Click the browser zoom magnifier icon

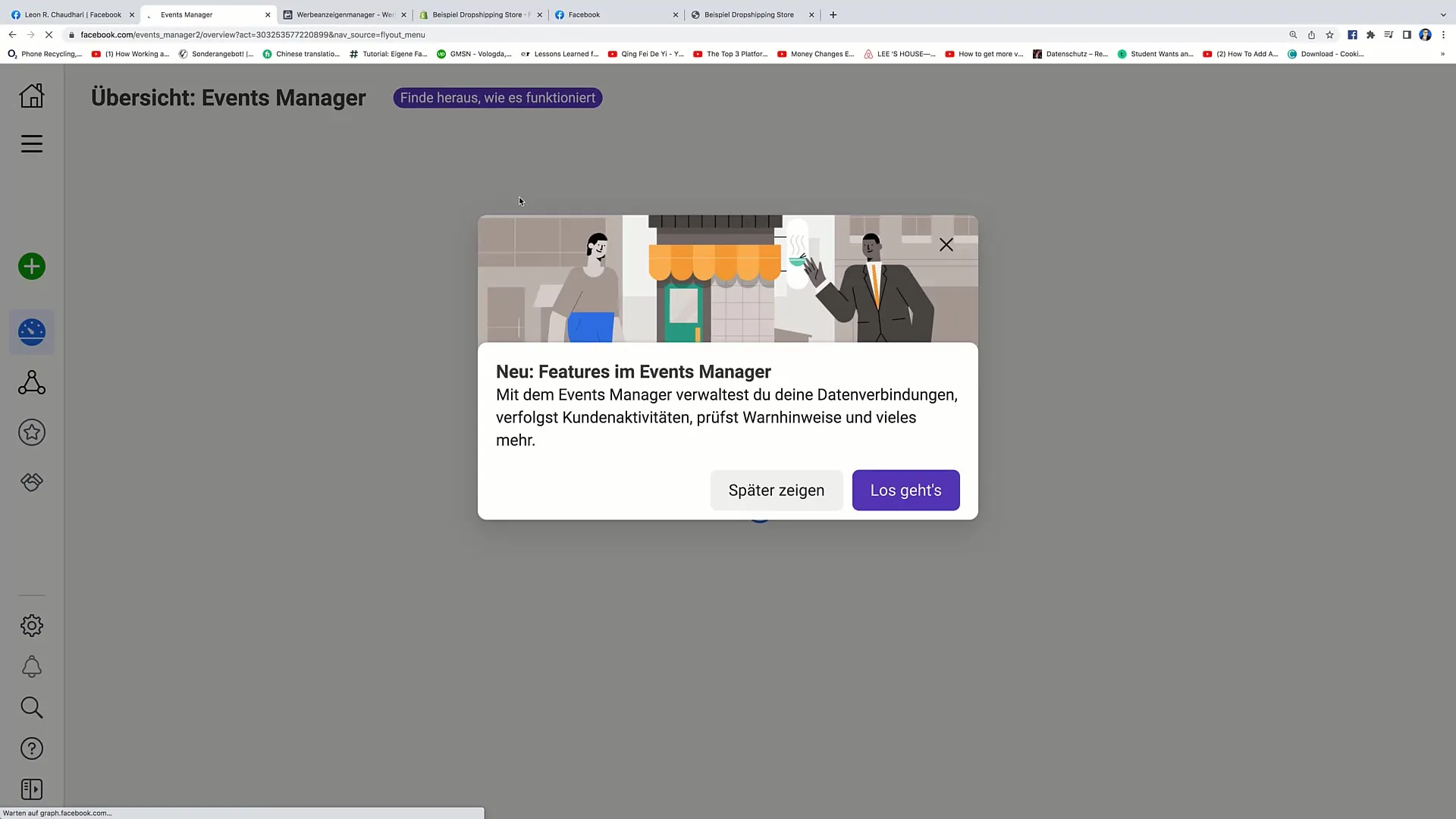pyautogui.click(x=1293, y=35)
